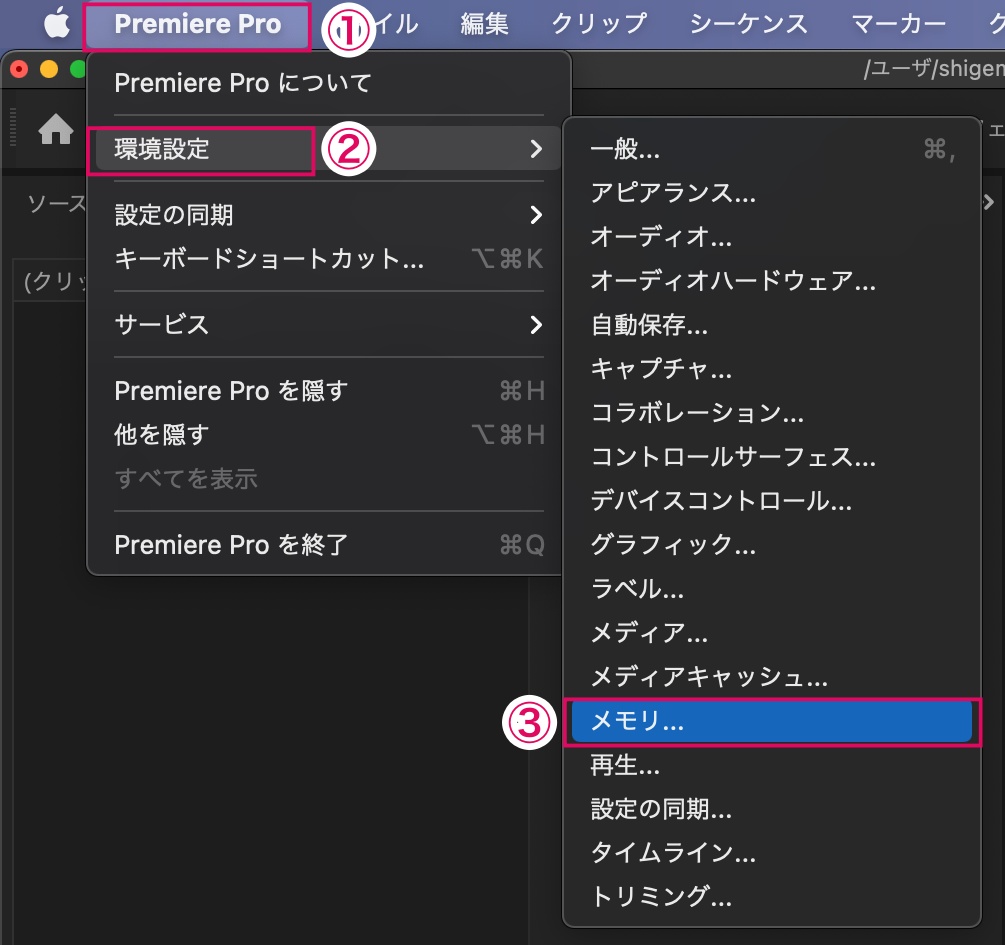This screenshot has width=1005, height=945.
Task: Expand the 環境設定 submenu
Action: pyautogui.click(x=328, y=149)
